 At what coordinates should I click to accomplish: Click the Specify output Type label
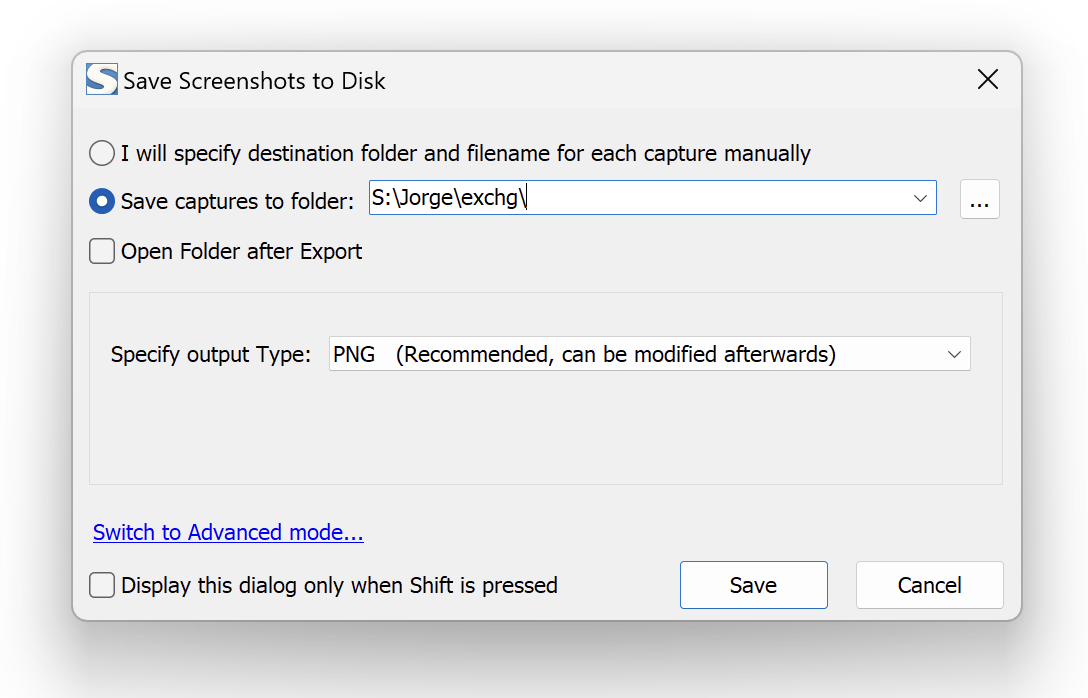211,354
